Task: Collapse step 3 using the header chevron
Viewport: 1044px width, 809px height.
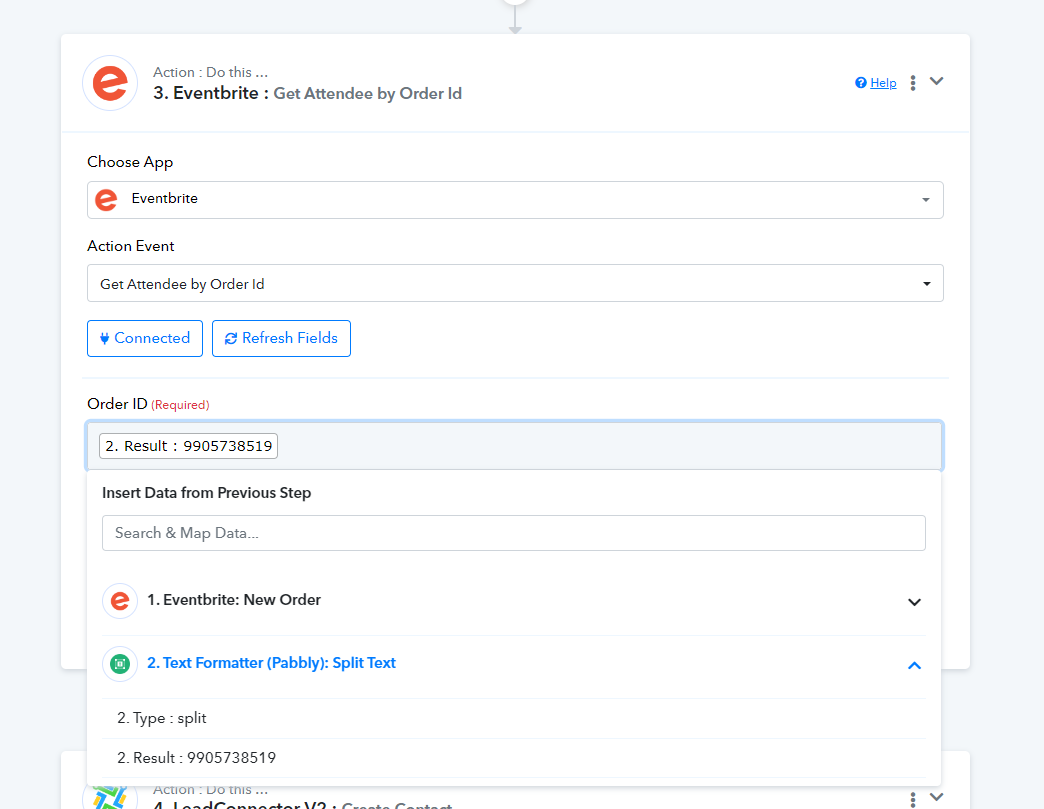Action: coord(936,81)
